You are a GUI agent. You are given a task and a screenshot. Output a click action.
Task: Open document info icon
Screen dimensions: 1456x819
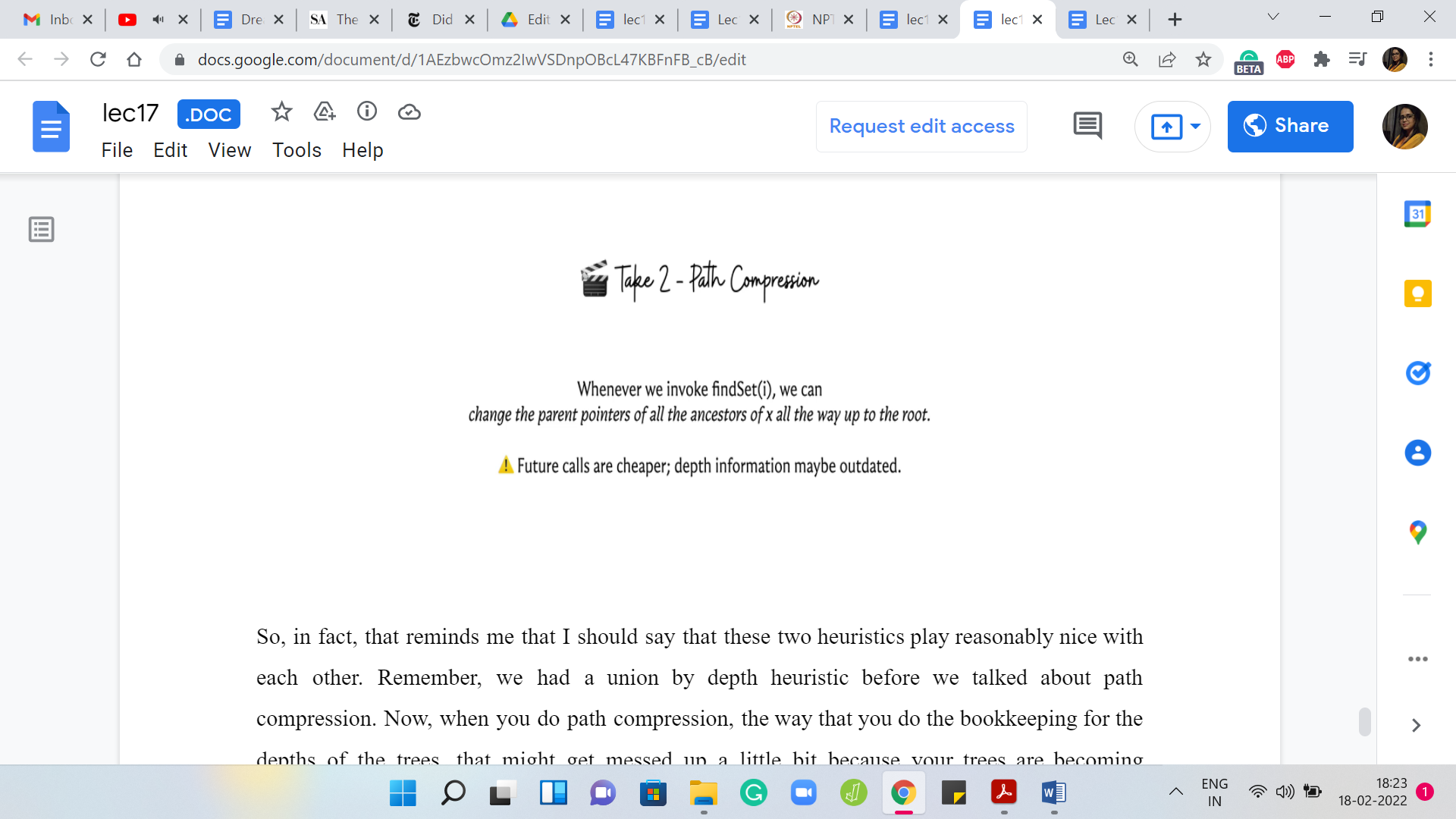tap(367, 112)
